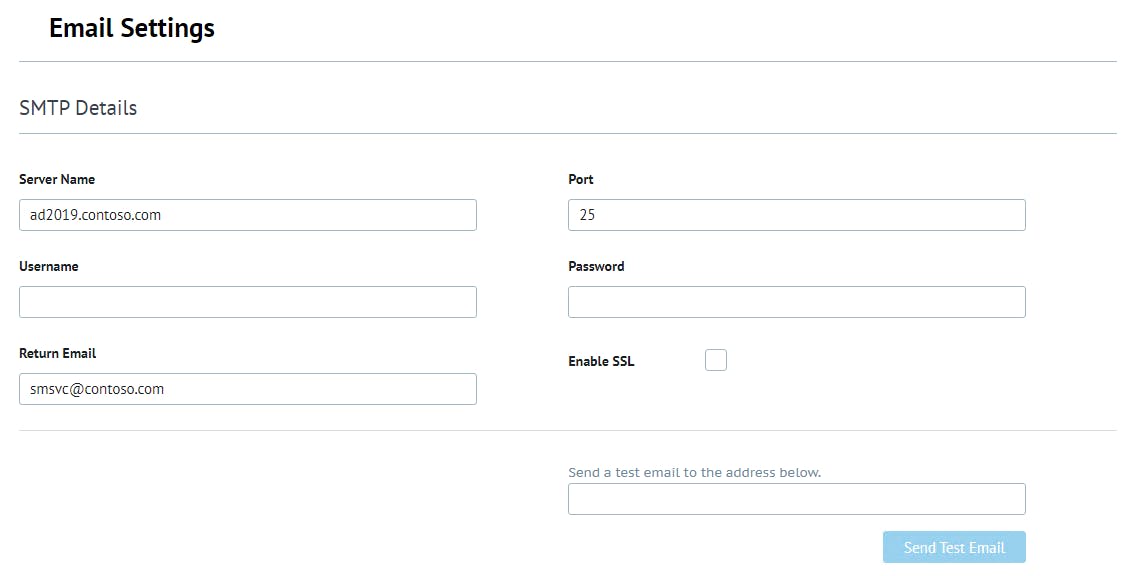This screenshot has width=1135, height=576.
Task: Click the separator line below Return Email
Action: (x=567, y=431)
